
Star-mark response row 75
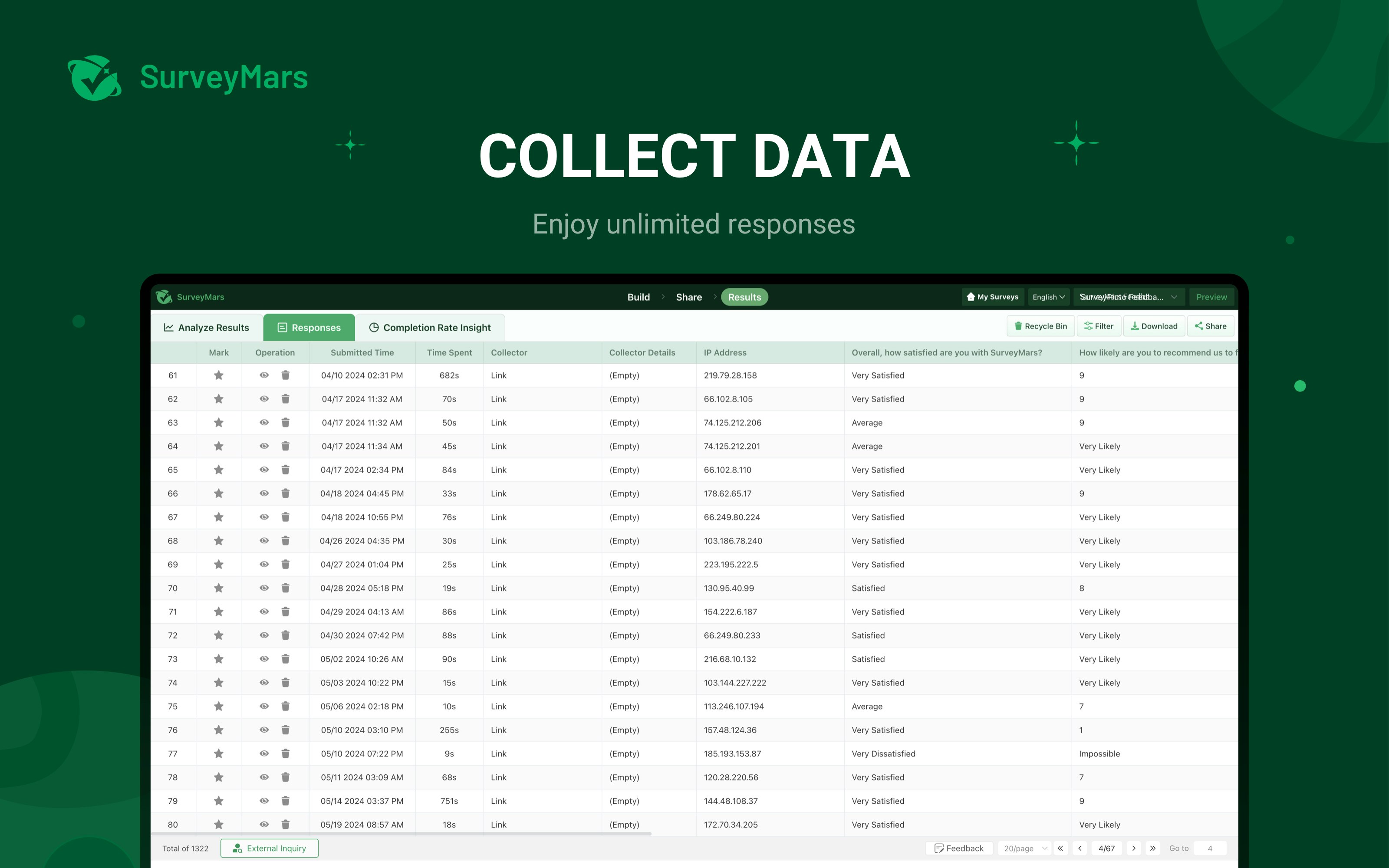(219, 707)
